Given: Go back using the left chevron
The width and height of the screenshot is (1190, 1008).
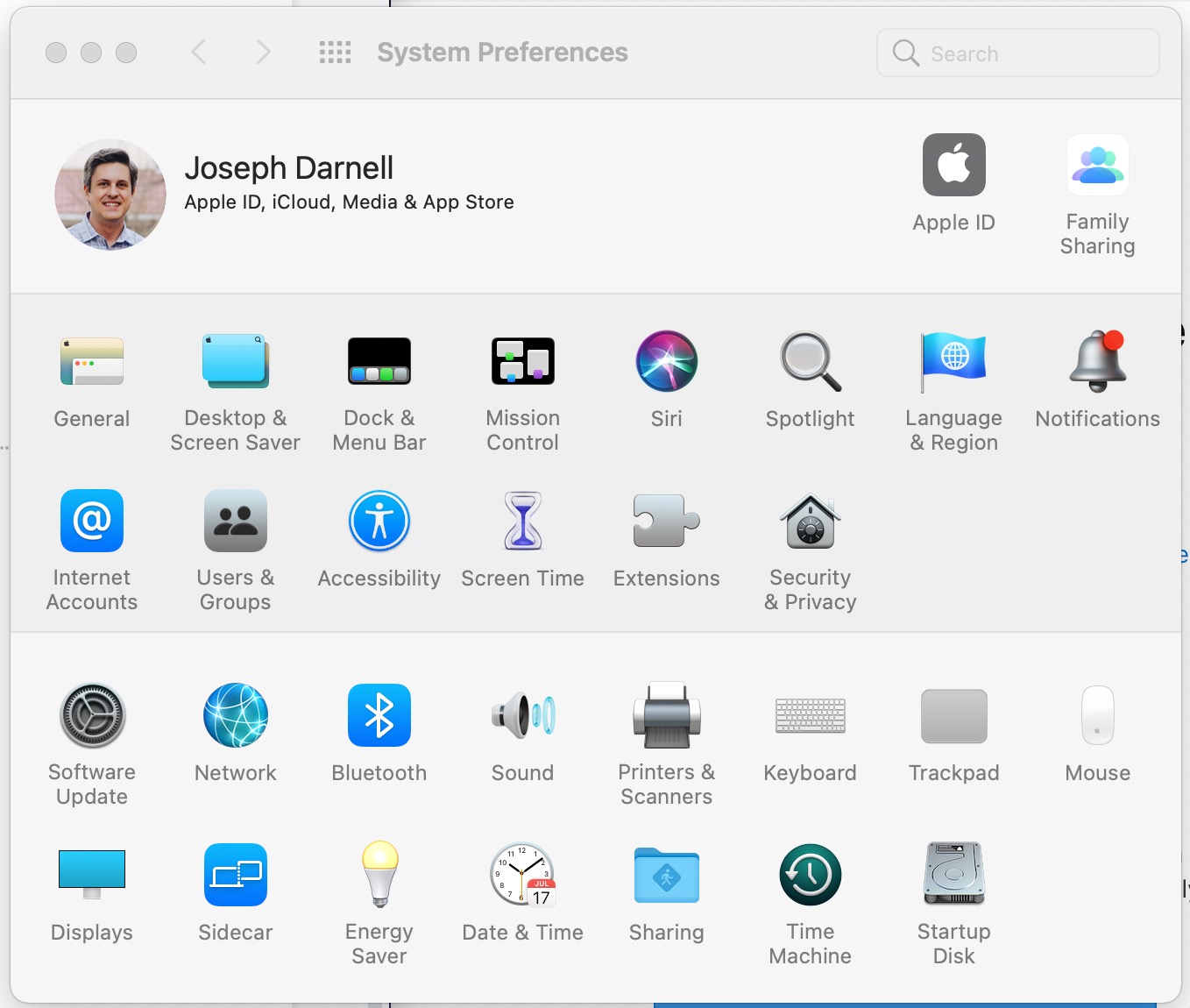Looking at the screenshot, I should click(x=199, y=53).
